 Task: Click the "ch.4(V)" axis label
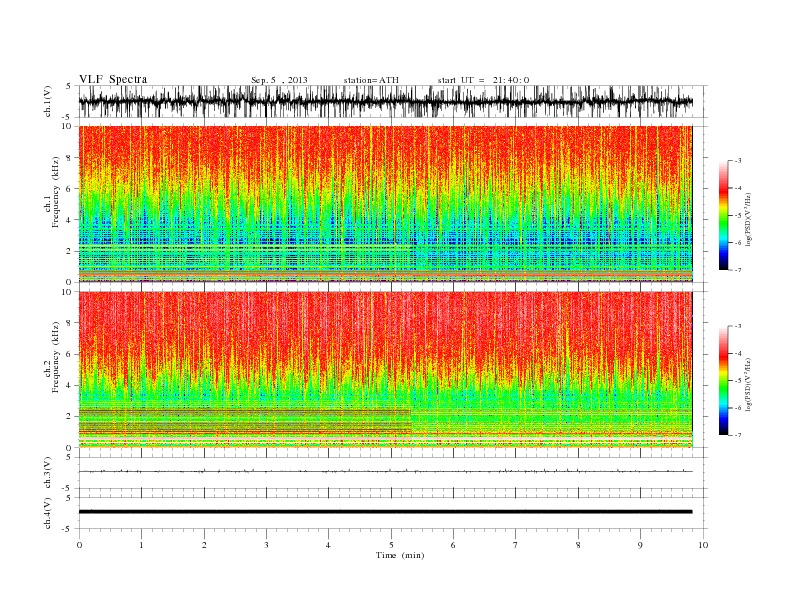(x=48, y=513)
